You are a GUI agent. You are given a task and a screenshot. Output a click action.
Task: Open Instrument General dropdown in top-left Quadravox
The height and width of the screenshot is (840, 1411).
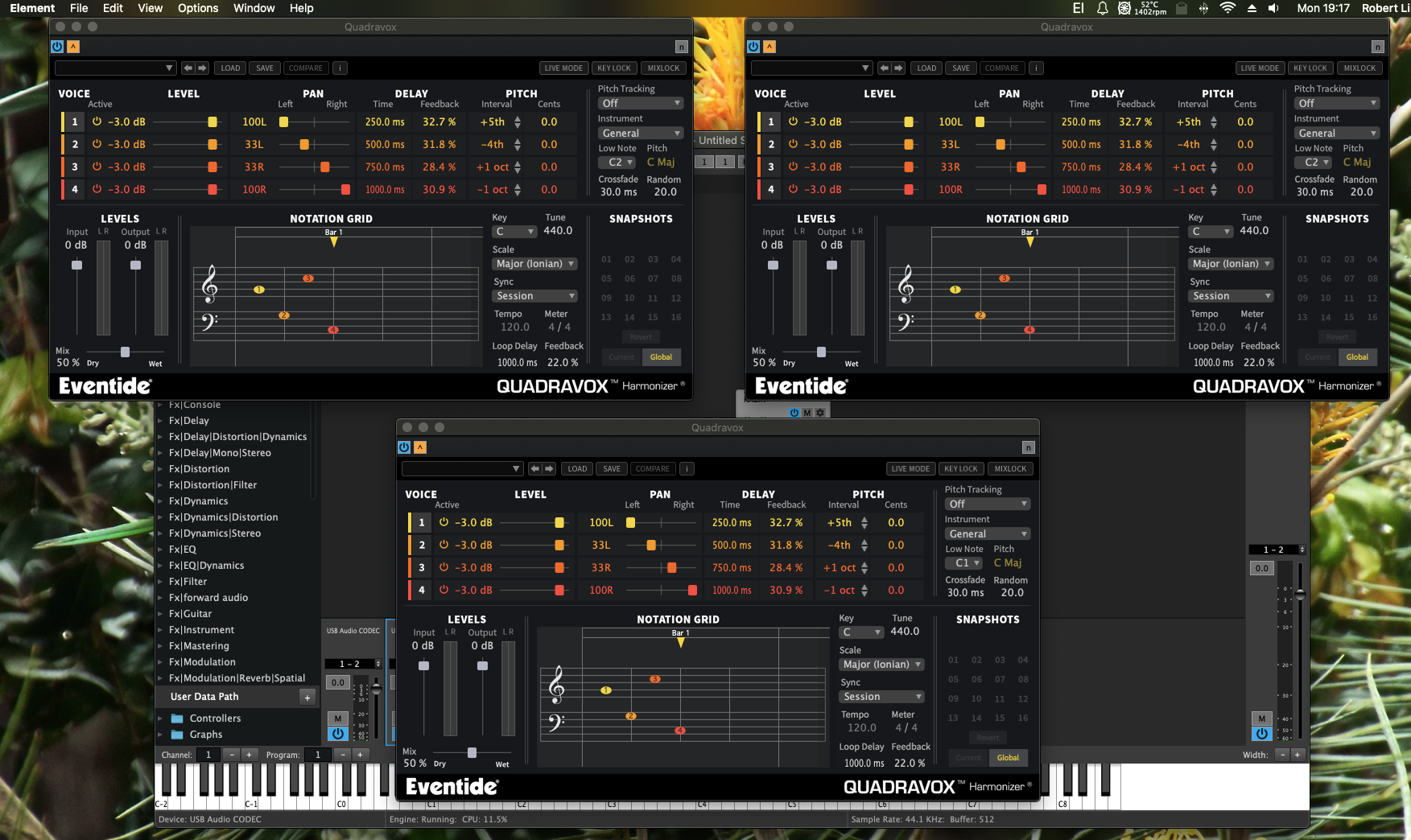tap(641, 134)
